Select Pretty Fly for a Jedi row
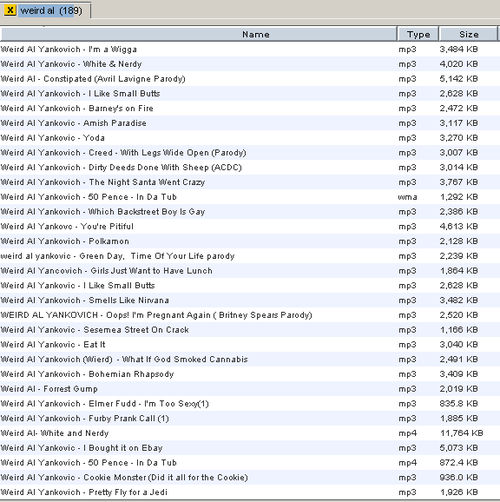The image size is (500, 502). pos(250,492)
